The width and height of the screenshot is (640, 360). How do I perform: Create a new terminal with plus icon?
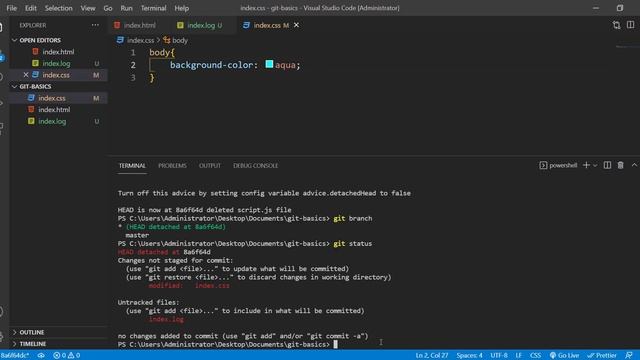point(586,165)
